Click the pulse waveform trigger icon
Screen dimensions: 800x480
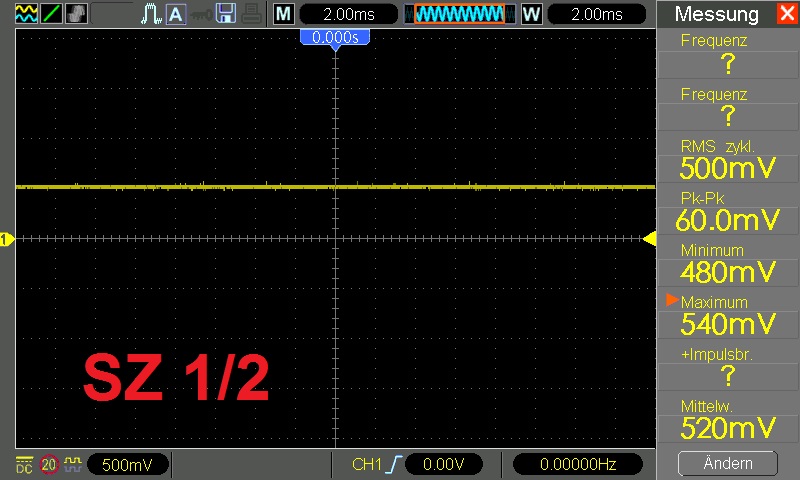coord(151,14)
